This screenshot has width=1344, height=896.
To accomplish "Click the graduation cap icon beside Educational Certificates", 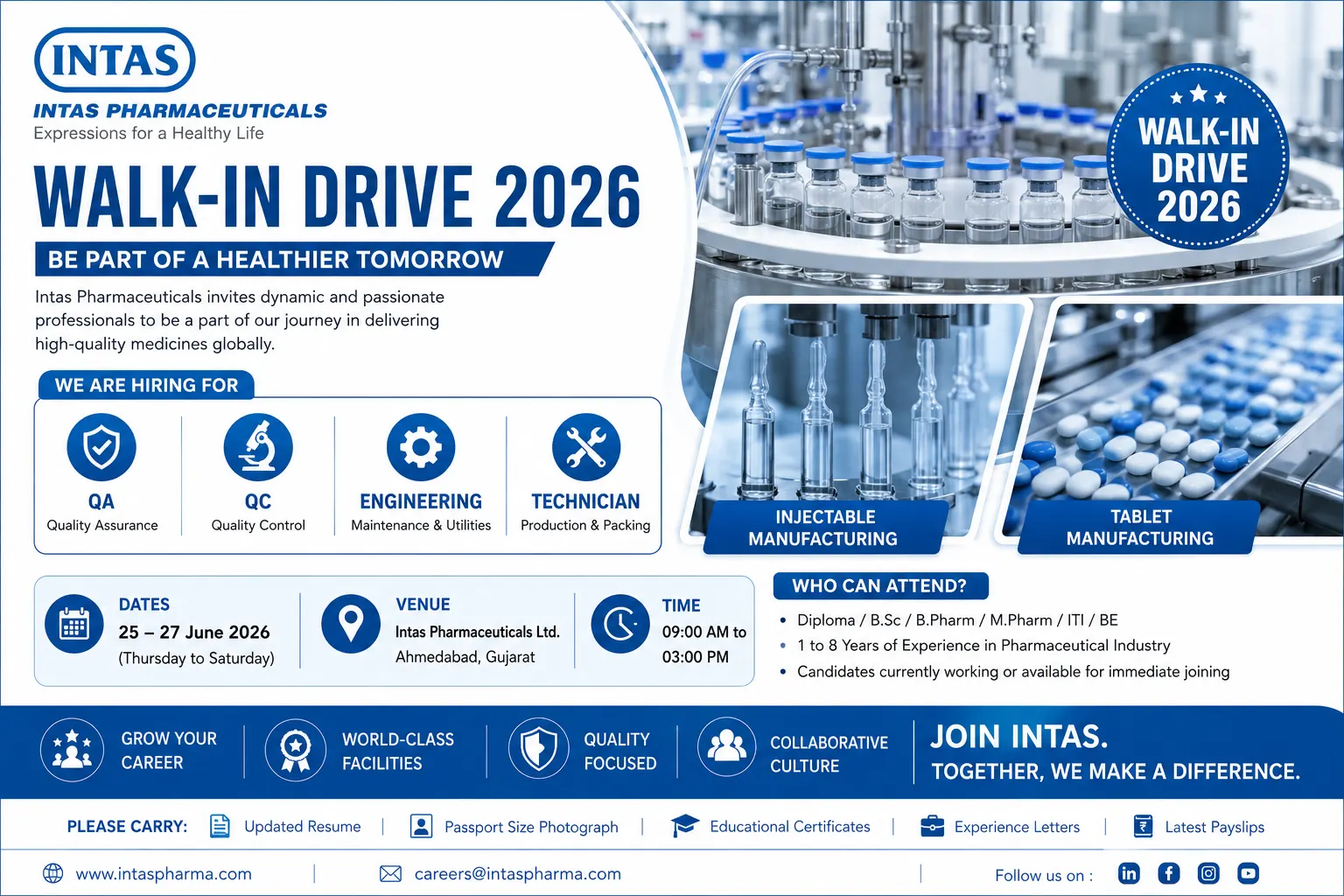I will 684,826.
